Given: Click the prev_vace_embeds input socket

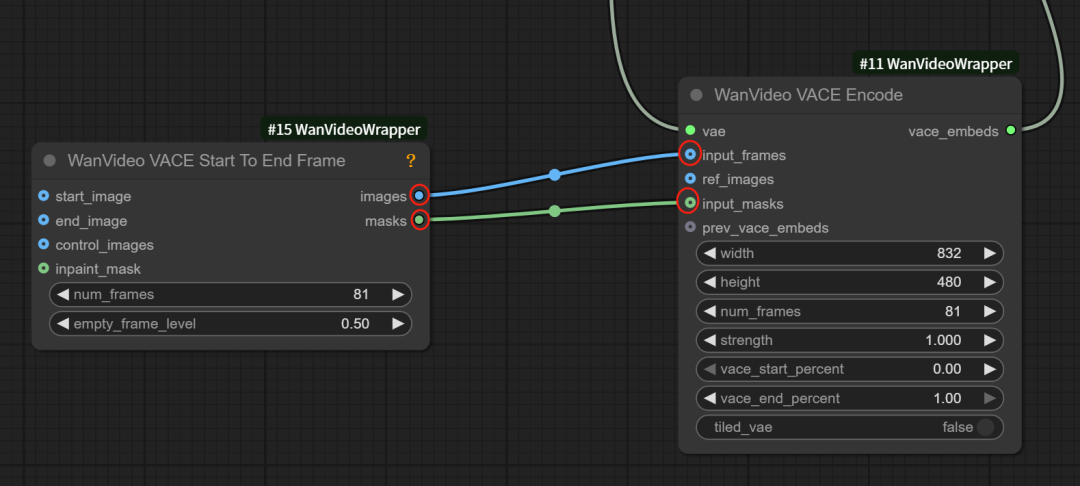Looking at the screenshot, I should 690,228.
